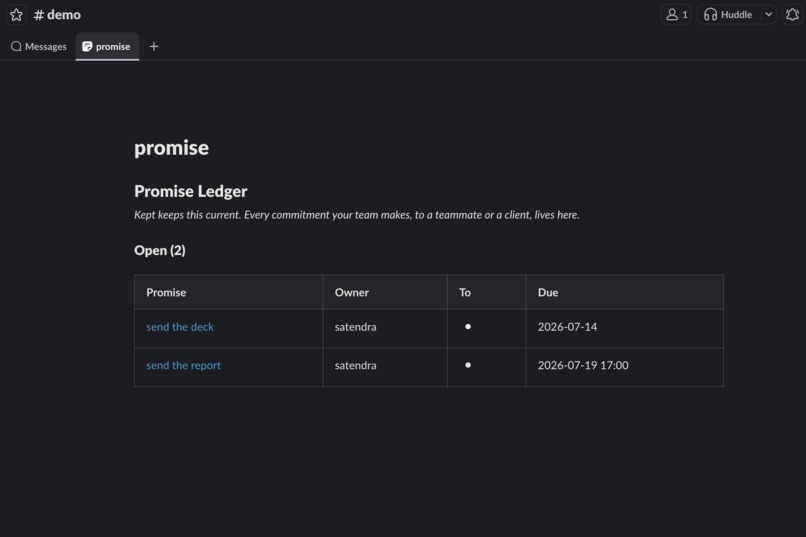Image resolution: width=806 pixels, height=537 pixels.
Task: Select owner satendra in deck row
Action: [x=356, y=327]
